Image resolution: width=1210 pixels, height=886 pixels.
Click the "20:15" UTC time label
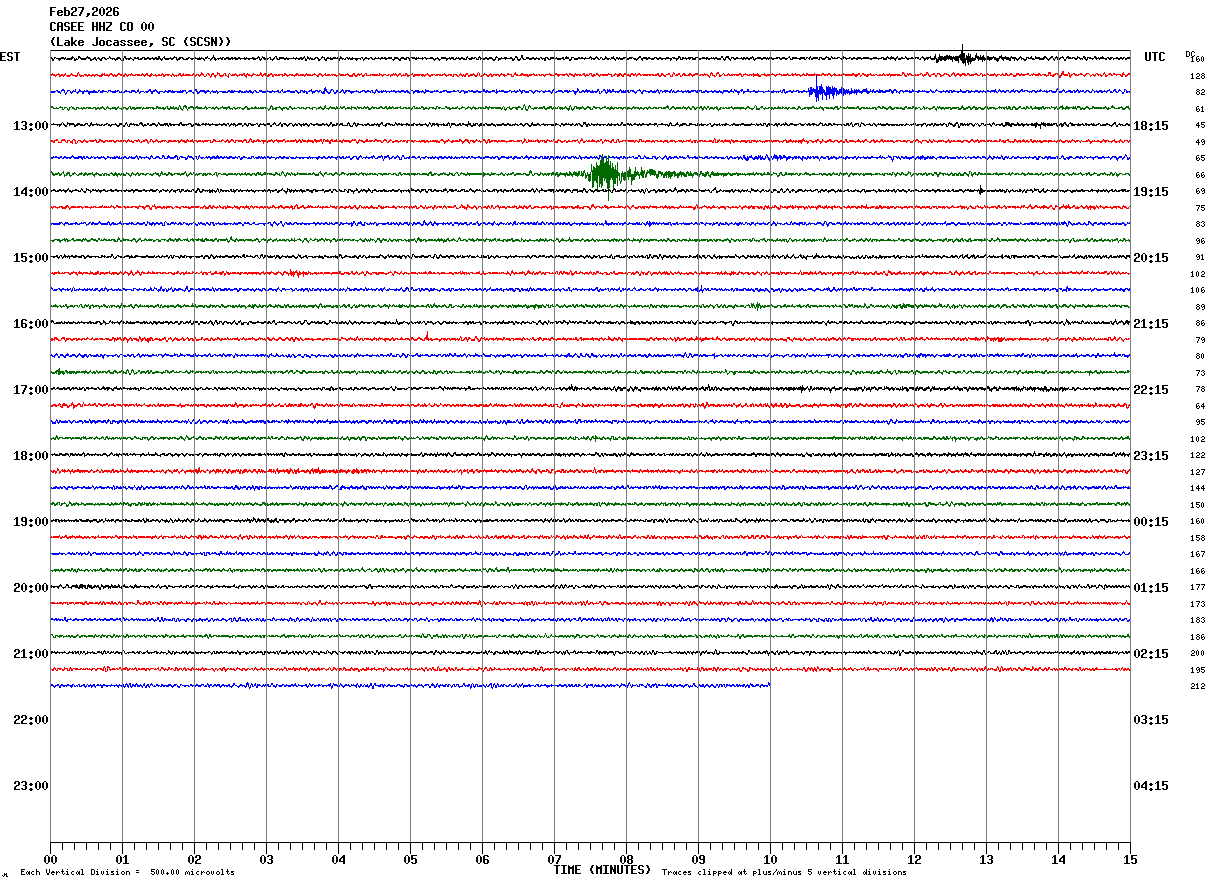click(1151, 257)
